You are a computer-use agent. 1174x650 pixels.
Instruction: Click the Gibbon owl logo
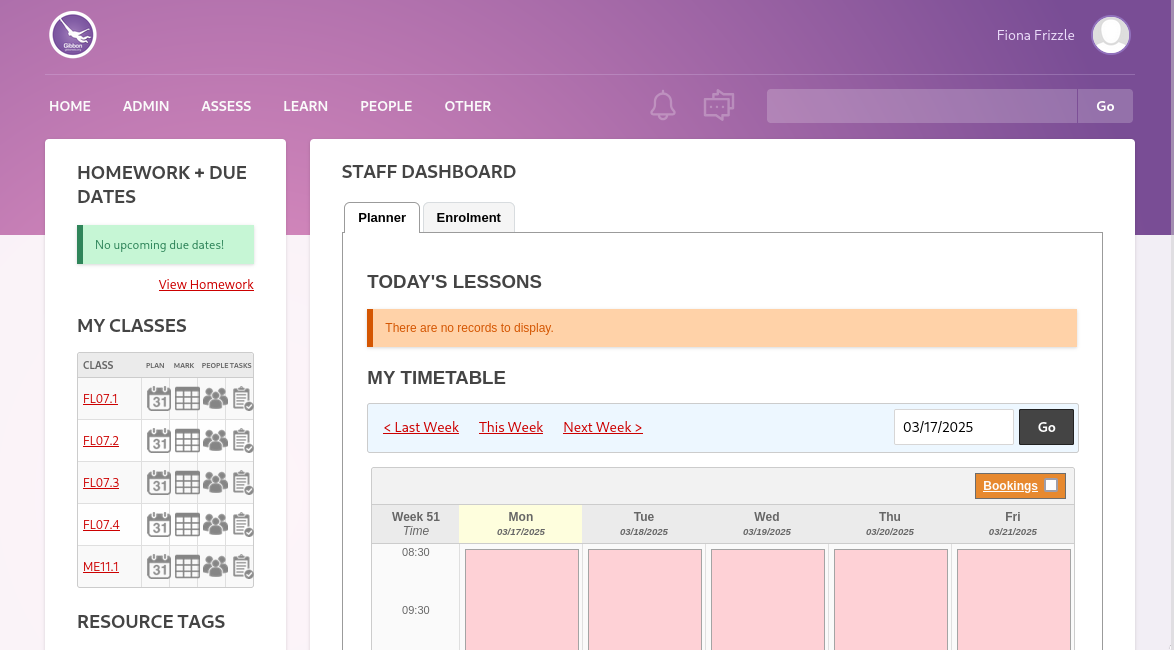[72, 34]
